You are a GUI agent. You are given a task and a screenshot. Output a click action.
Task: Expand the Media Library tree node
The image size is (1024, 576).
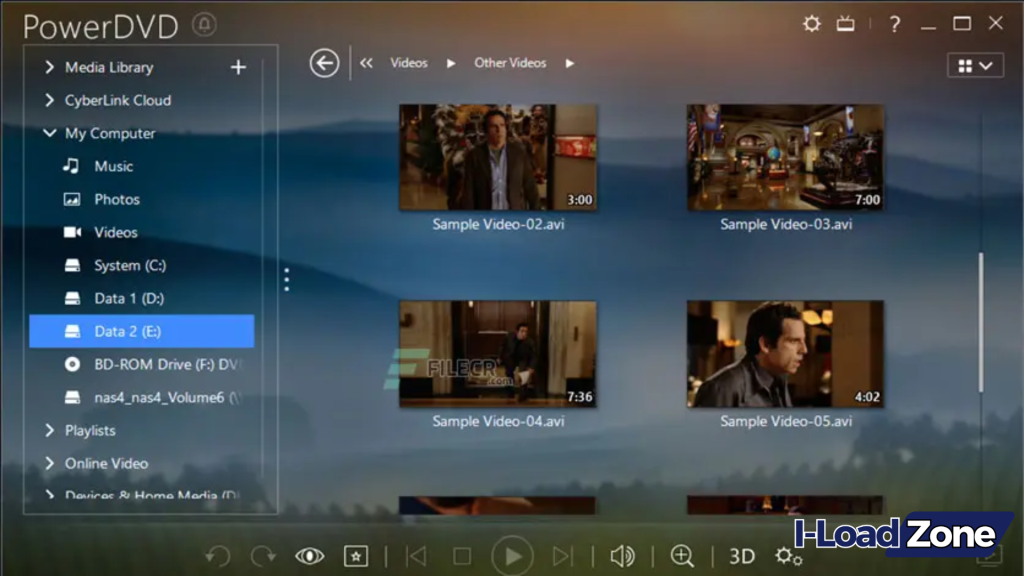49,67
